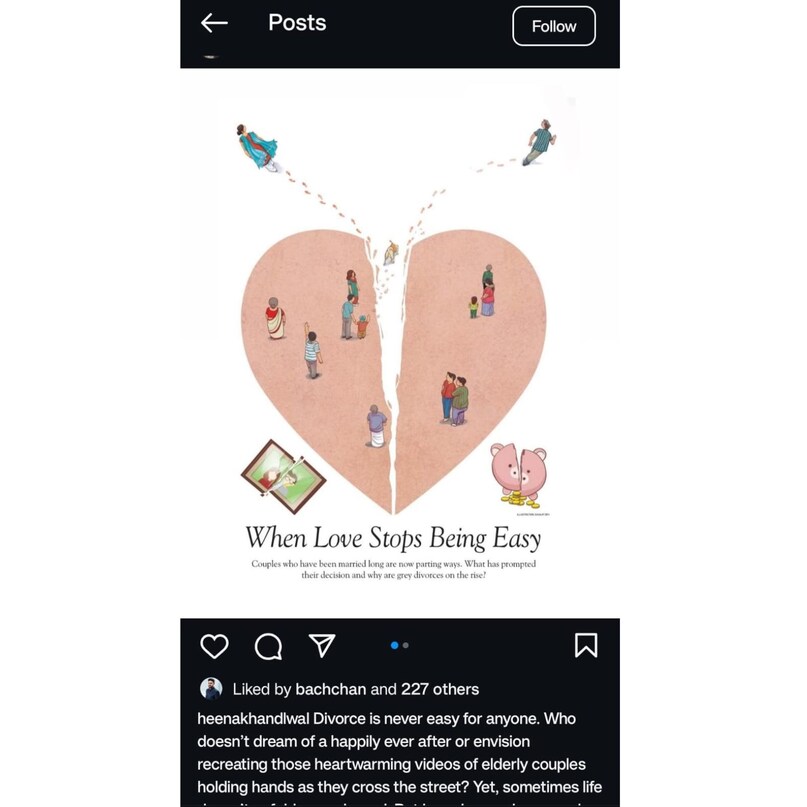Open comments via speech bubble icon
The width and height of the screenshot is (807, 807).
point(268,646)
